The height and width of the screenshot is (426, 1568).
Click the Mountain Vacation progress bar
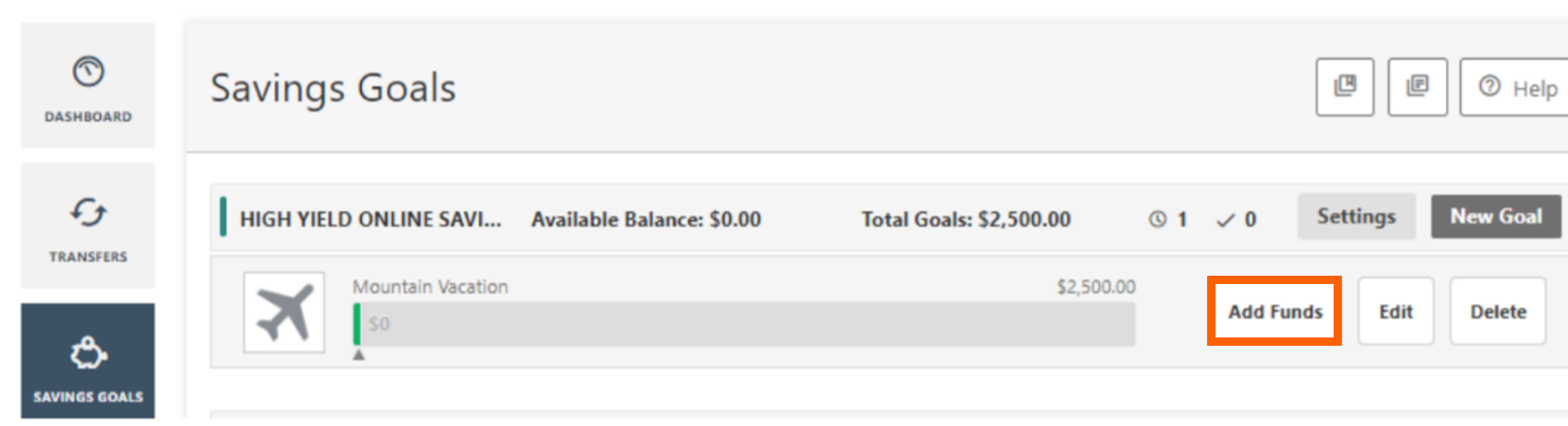[x=744, y=325]
